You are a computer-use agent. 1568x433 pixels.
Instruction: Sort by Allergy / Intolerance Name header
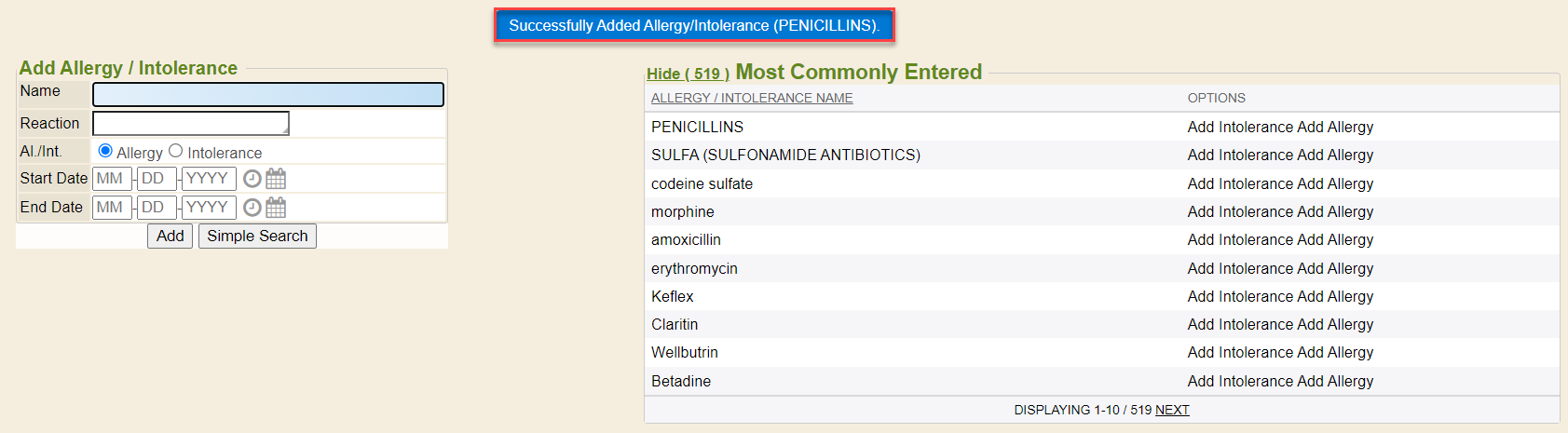coord(752,98)
